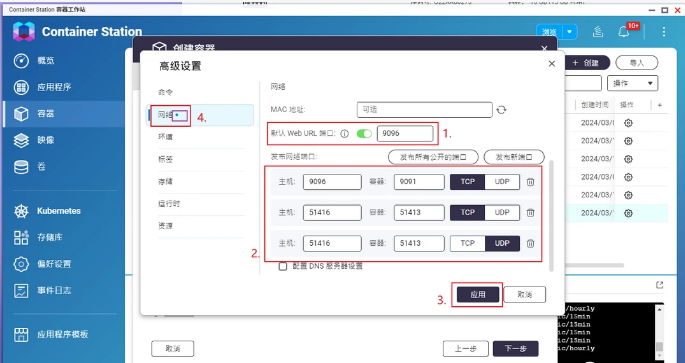685x363 pixels.
Task: Close the 高级设置 dialog
Action: coord(552,64)
